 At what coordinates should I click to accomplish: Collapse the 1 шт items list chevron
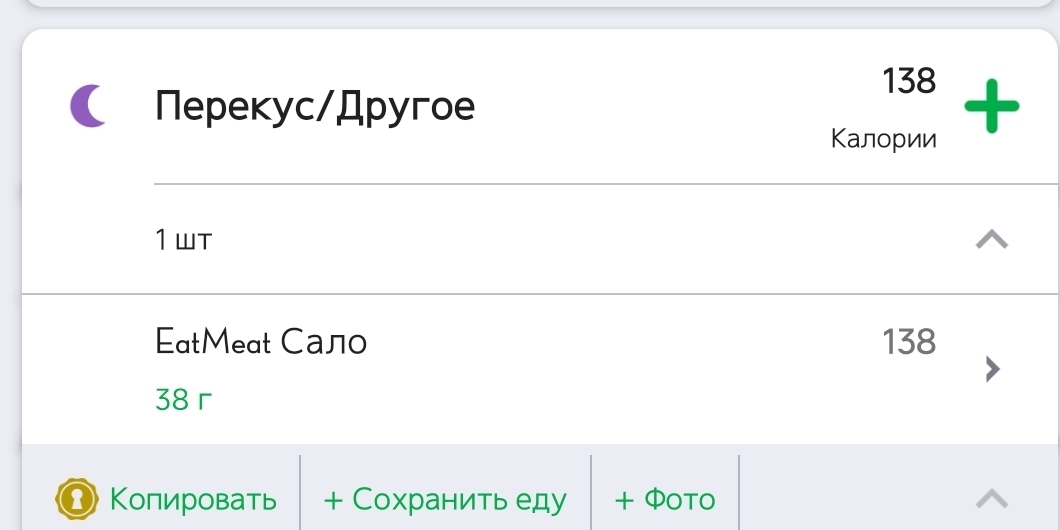[x=992, y=239]
